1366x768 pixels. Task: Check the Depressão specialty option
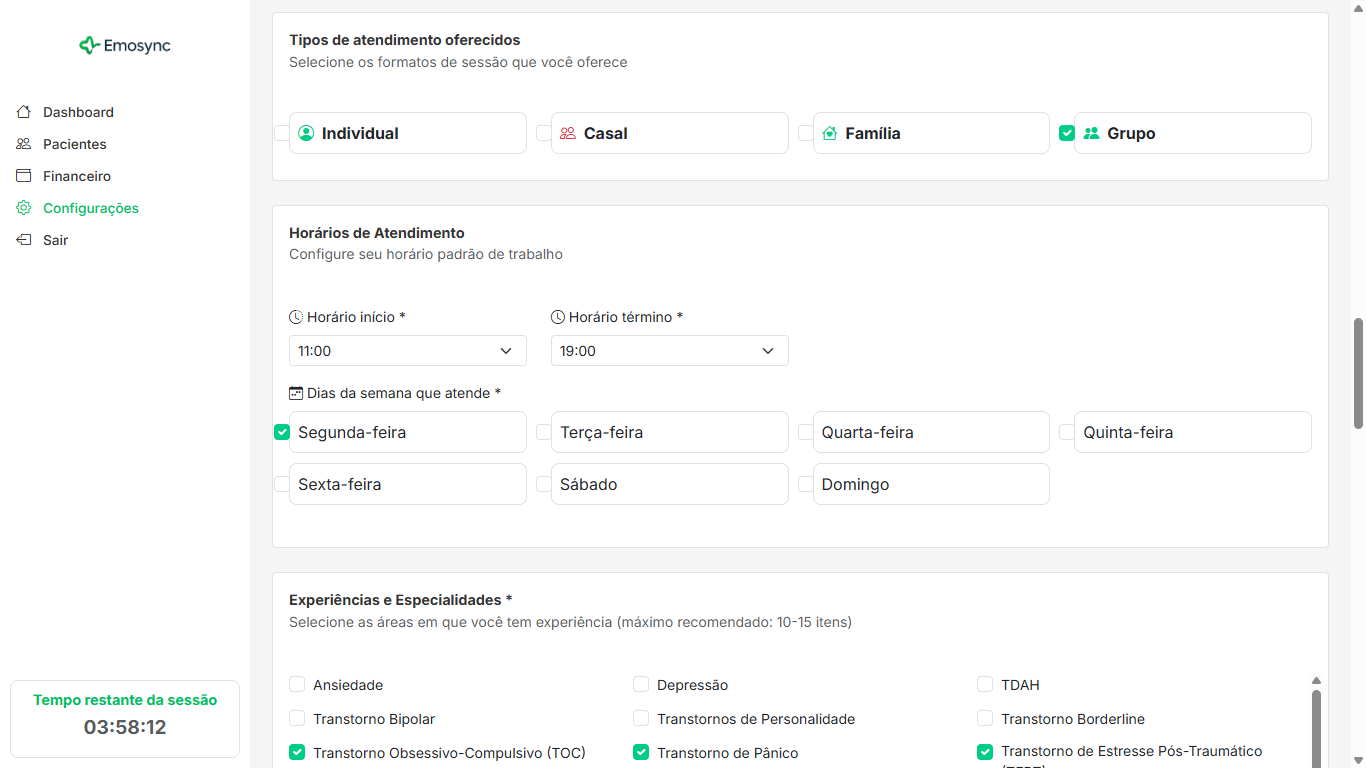click(x=640, y=684)
